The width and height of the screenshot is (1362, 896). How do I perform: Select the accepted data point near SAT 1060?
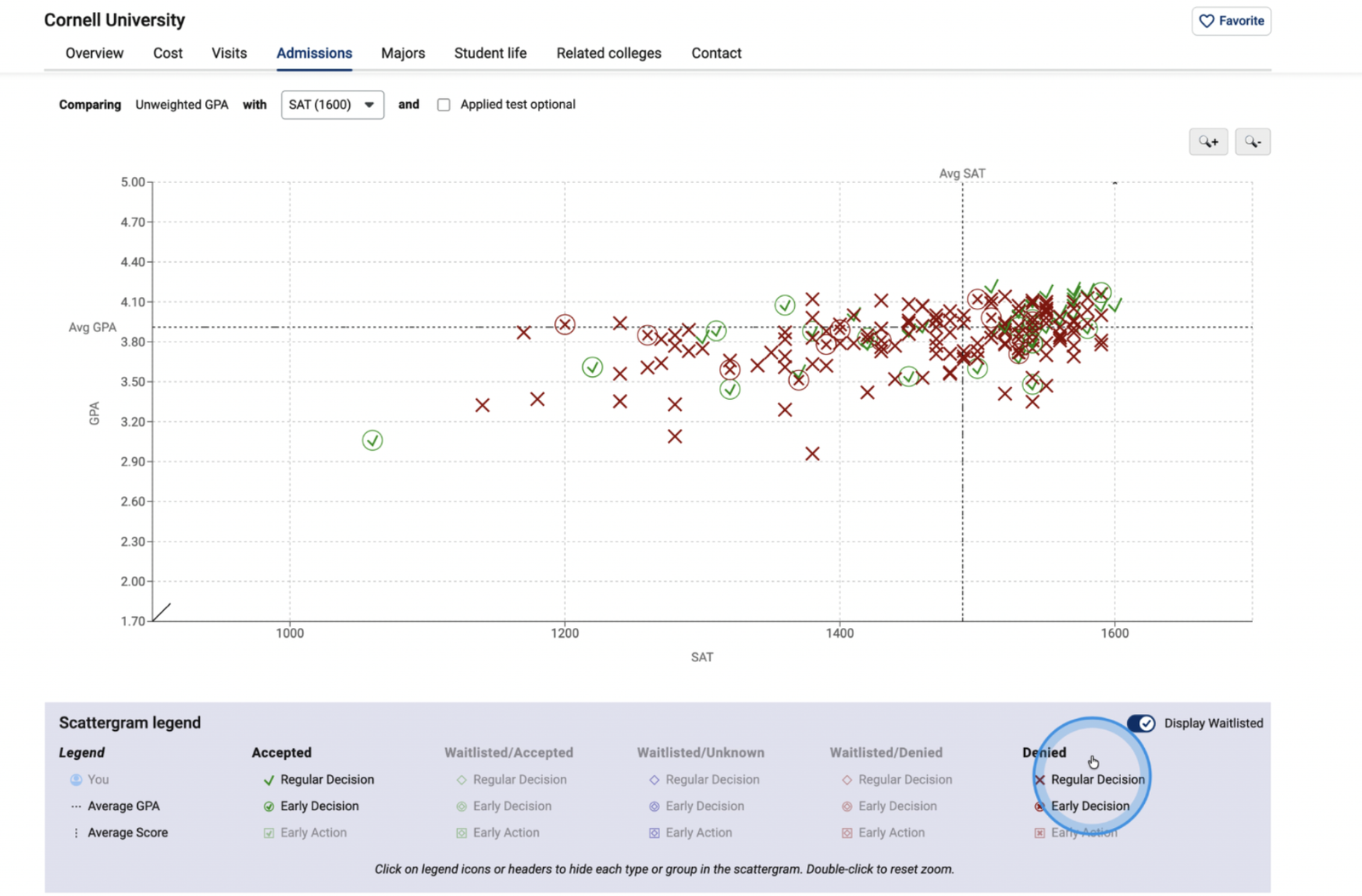coord(372,440)
